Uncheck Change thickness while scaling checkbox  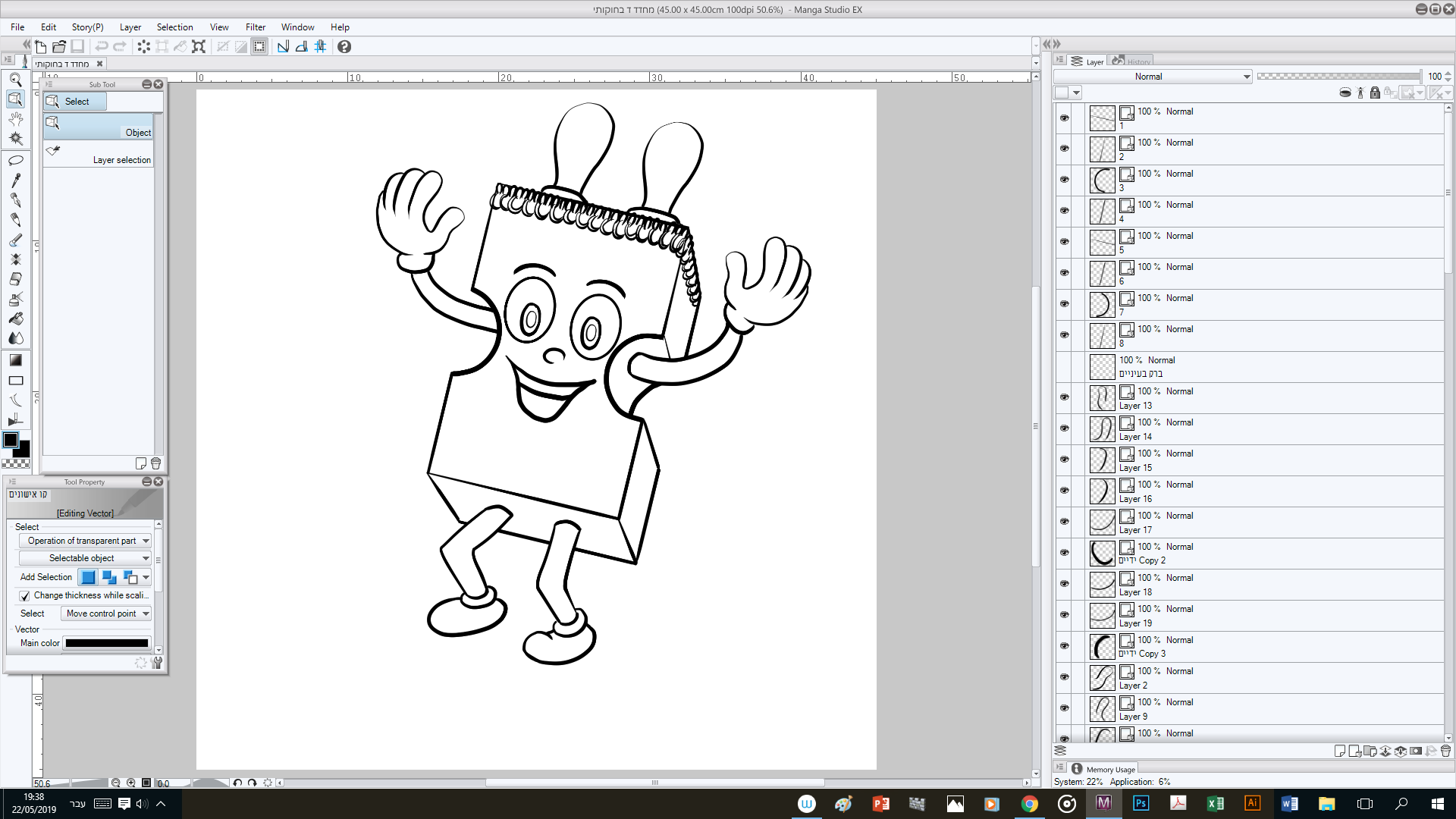point(25,596)
